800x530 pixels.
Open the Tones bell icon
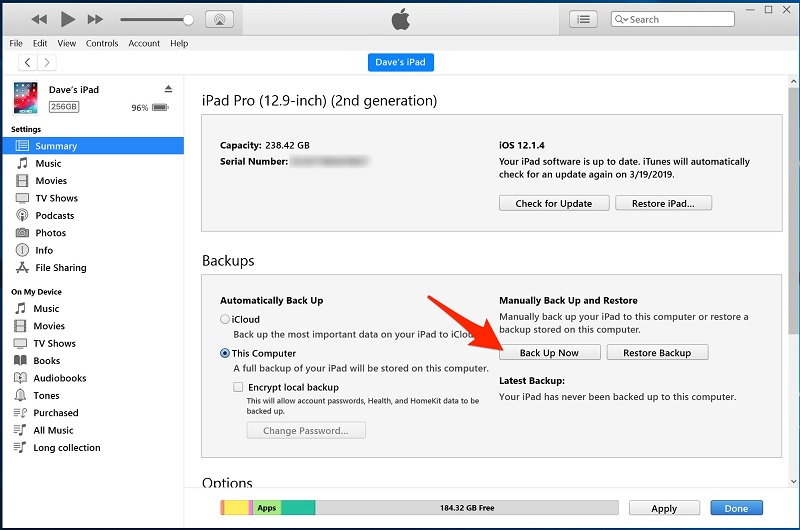20,395
